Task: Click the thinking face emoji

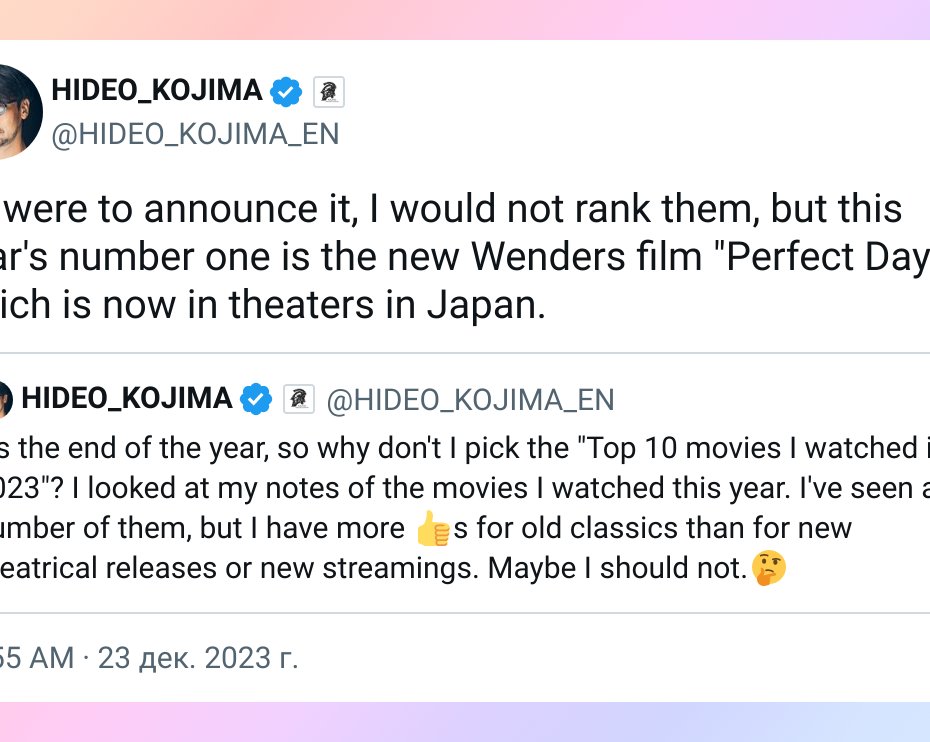Action: [x=769, y=568]
